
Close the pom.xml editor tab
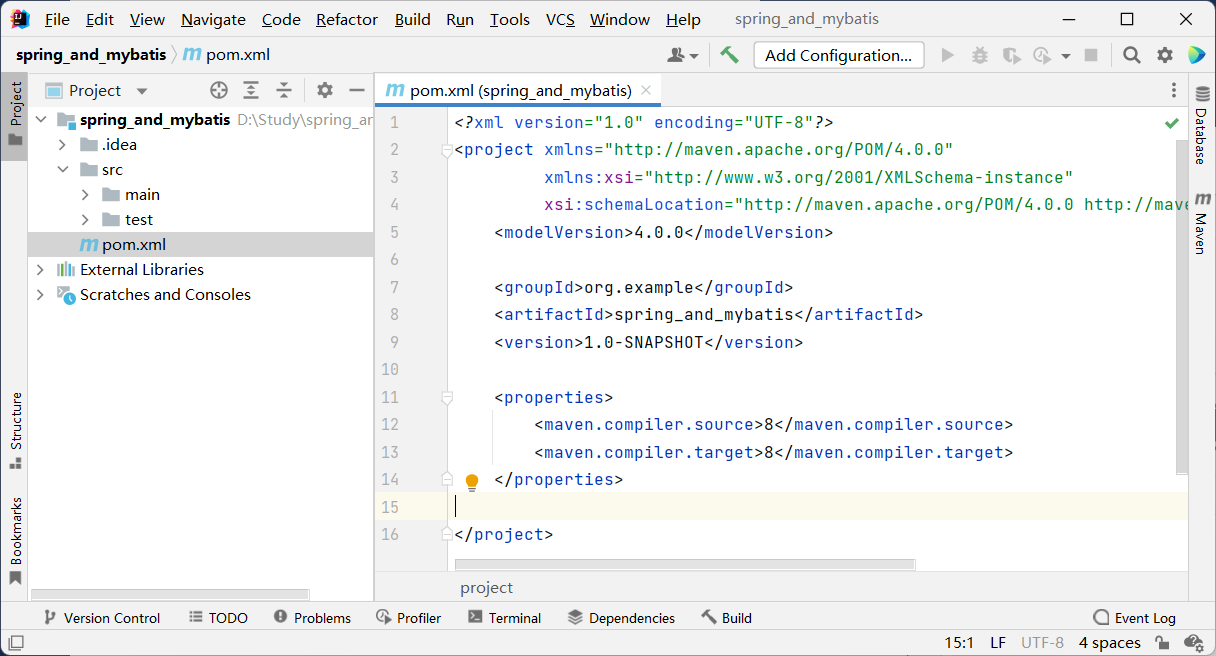(647, 90)
